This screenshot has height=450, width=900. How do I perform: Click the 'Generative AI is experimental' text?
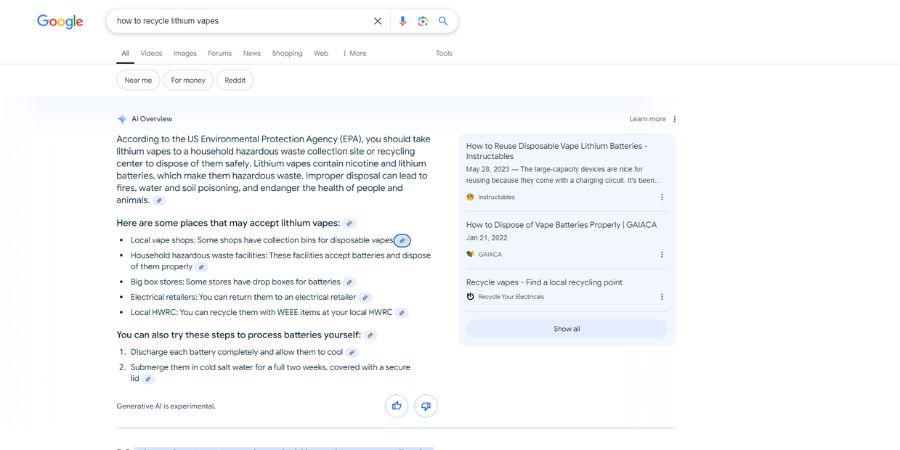pos(166,406)
